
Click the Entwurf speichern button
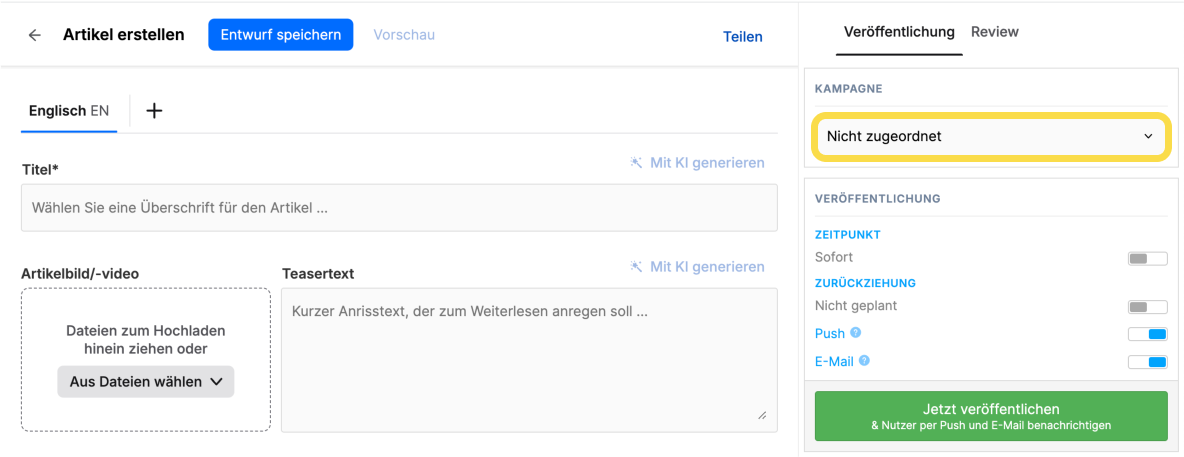click(x=281, y=35)
